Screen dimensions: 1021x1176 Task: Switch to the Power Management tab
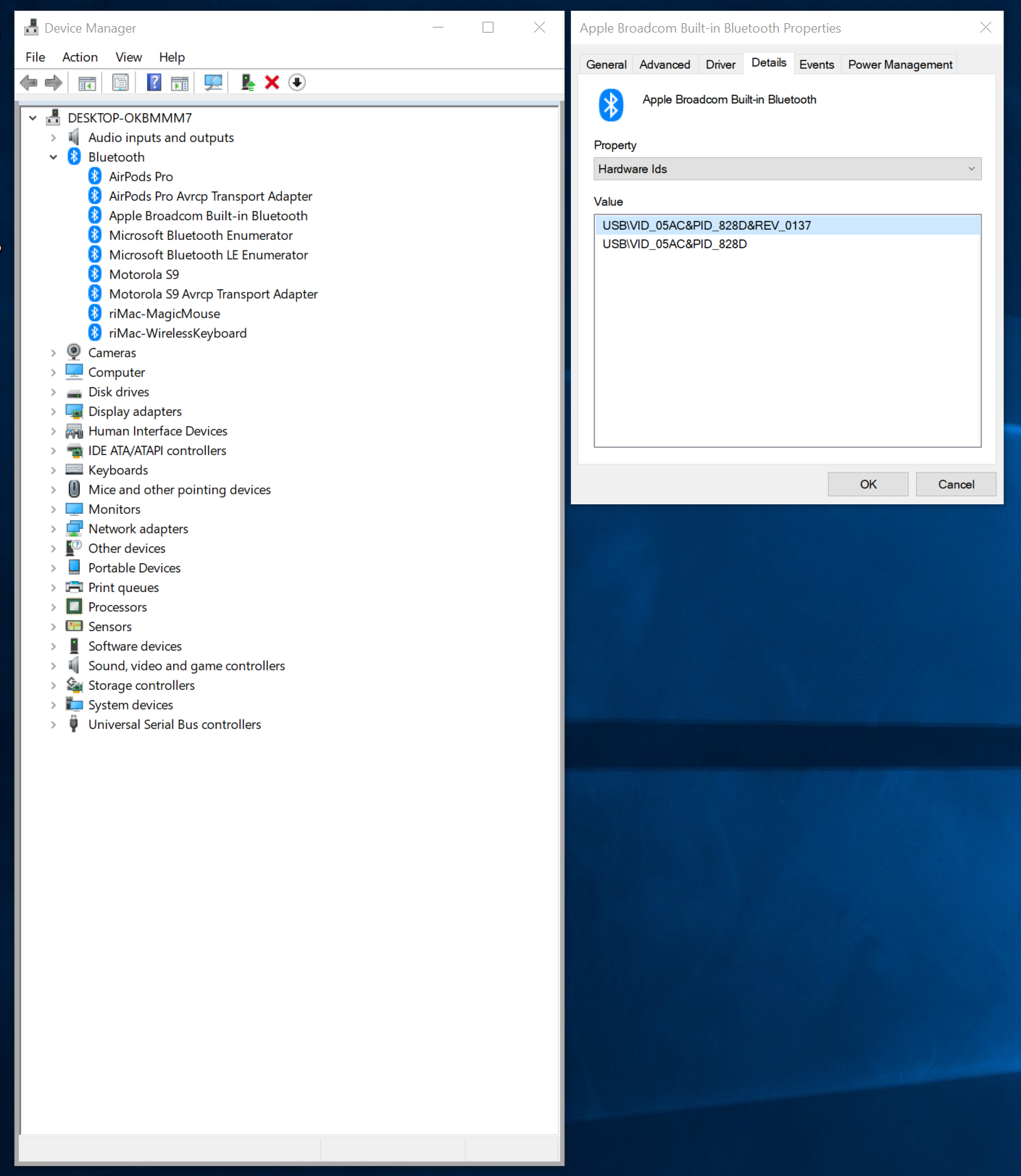click(x=900, y=64)
